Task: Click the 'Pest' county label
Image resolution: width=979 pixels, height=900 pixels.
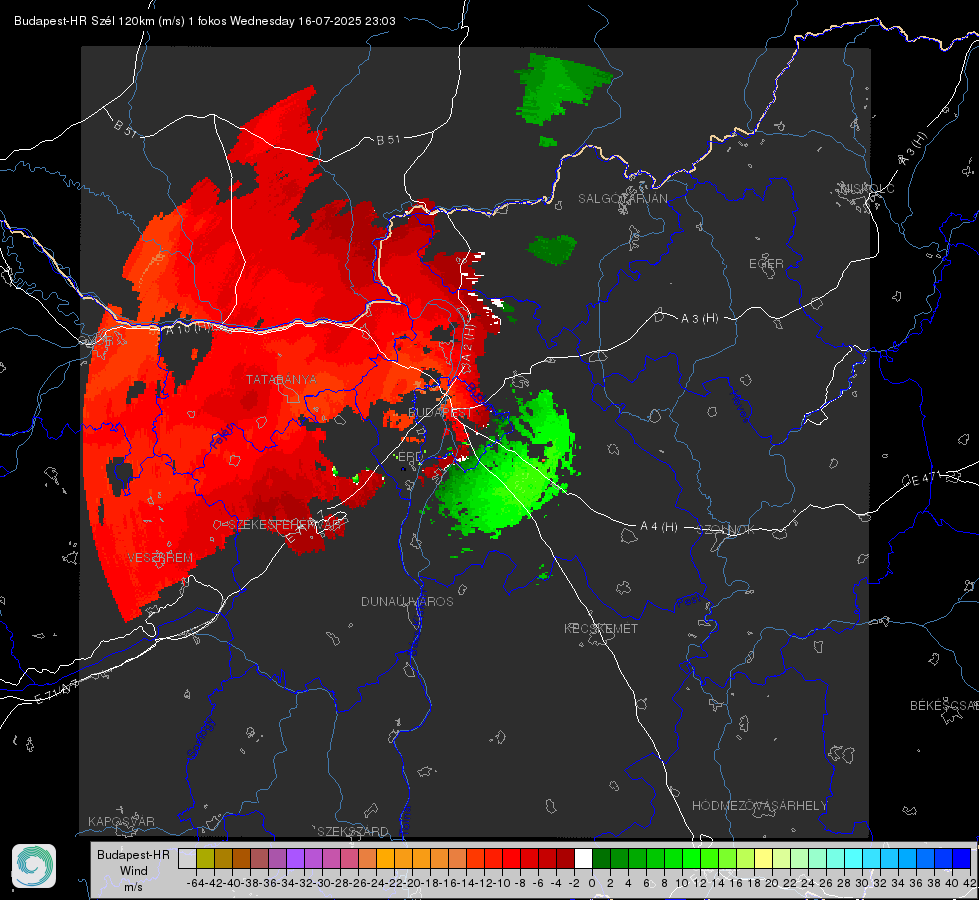Action: click(689, 603)
